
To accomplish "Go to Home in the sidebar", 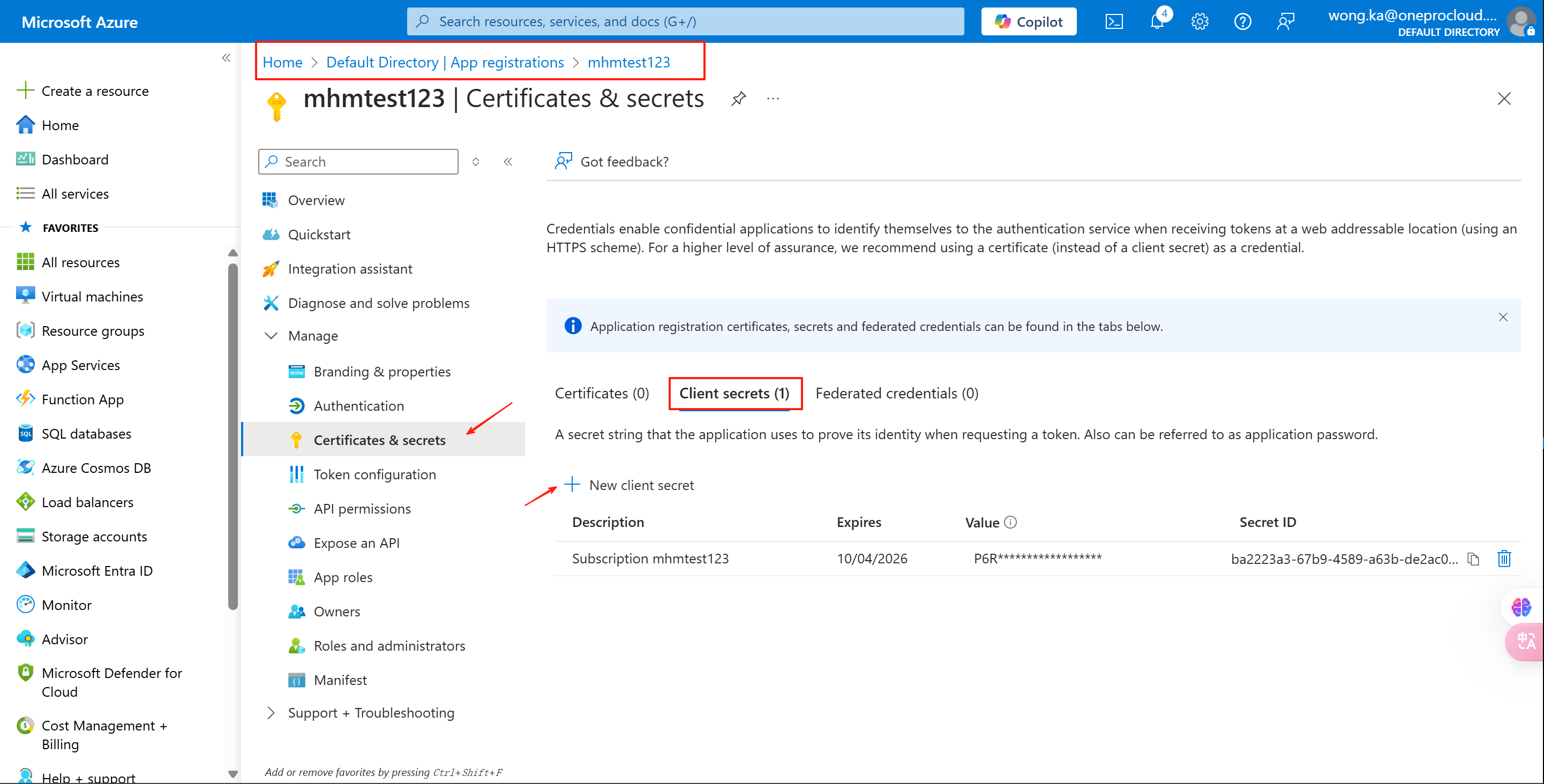I will click(x=47, y=125).
